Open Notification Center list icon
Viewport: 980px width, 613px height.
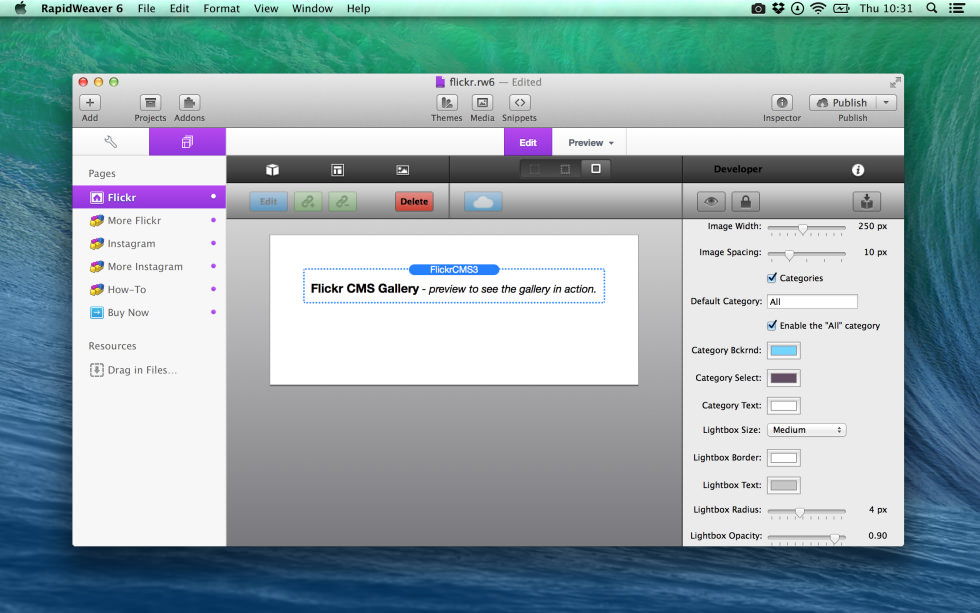pos(957,8)
